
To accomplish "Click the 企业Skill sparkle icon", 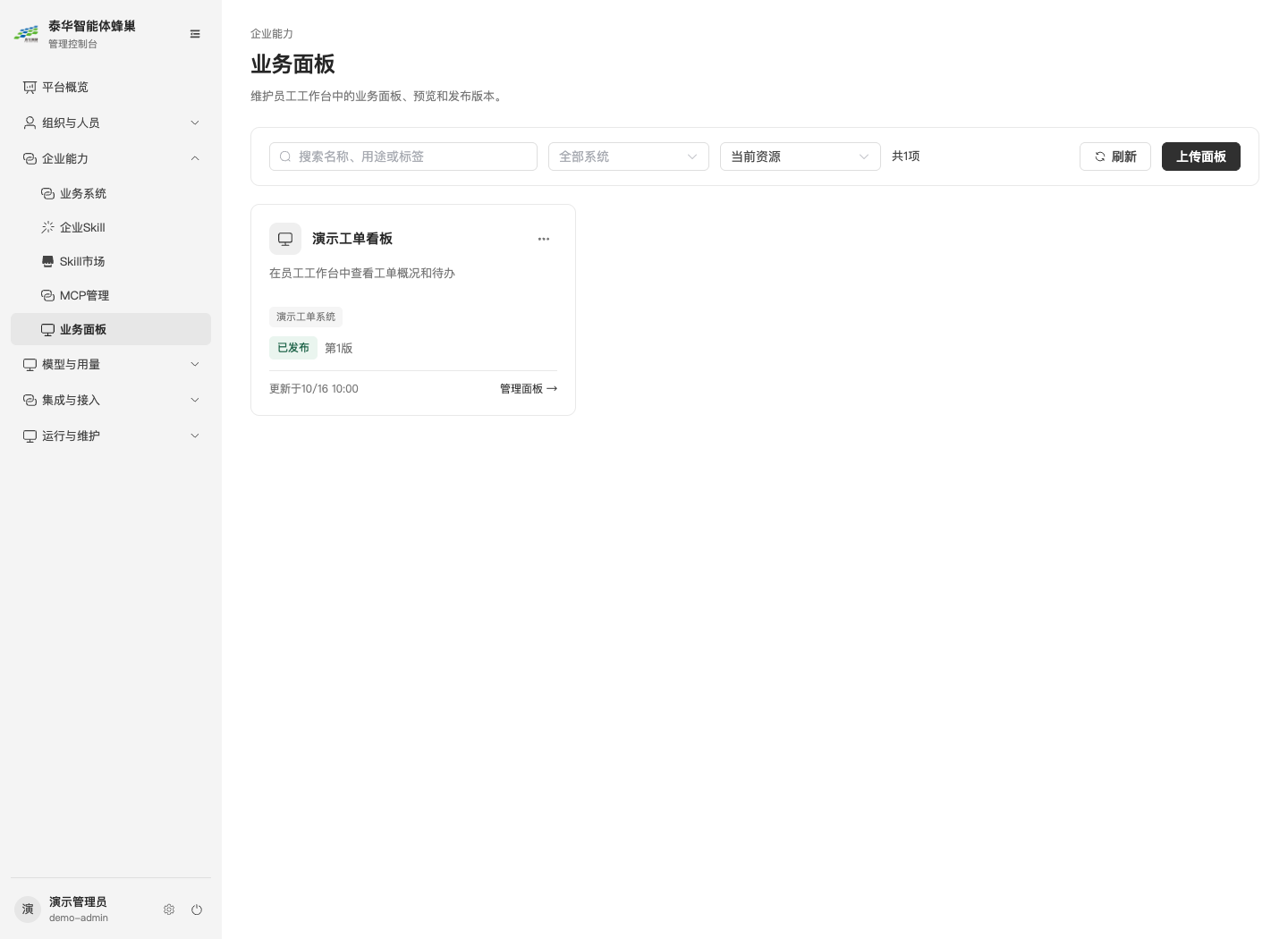I will 47,227.
